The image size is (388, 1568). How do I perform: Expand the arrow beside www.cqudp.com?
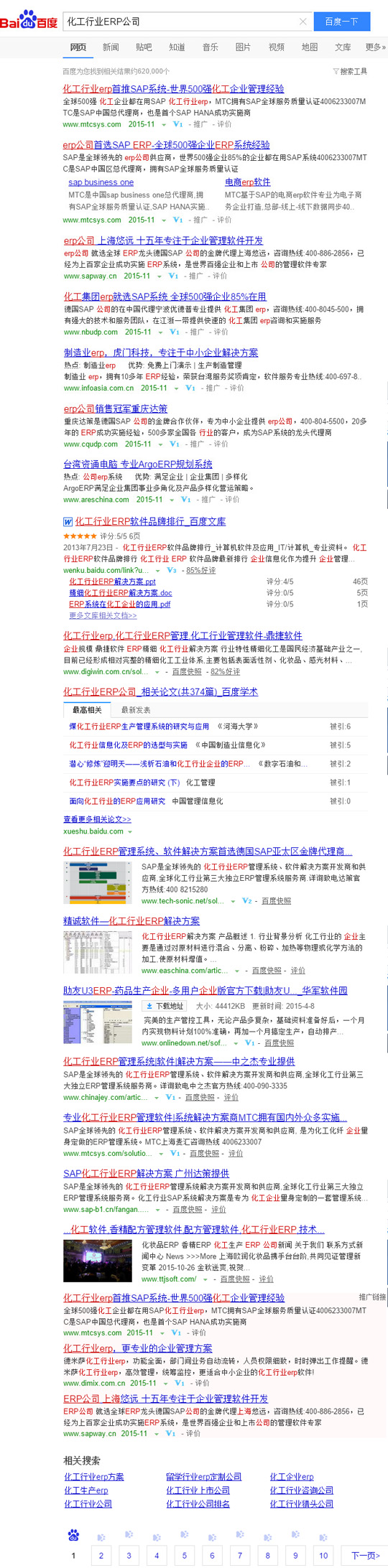click(160, 444)
